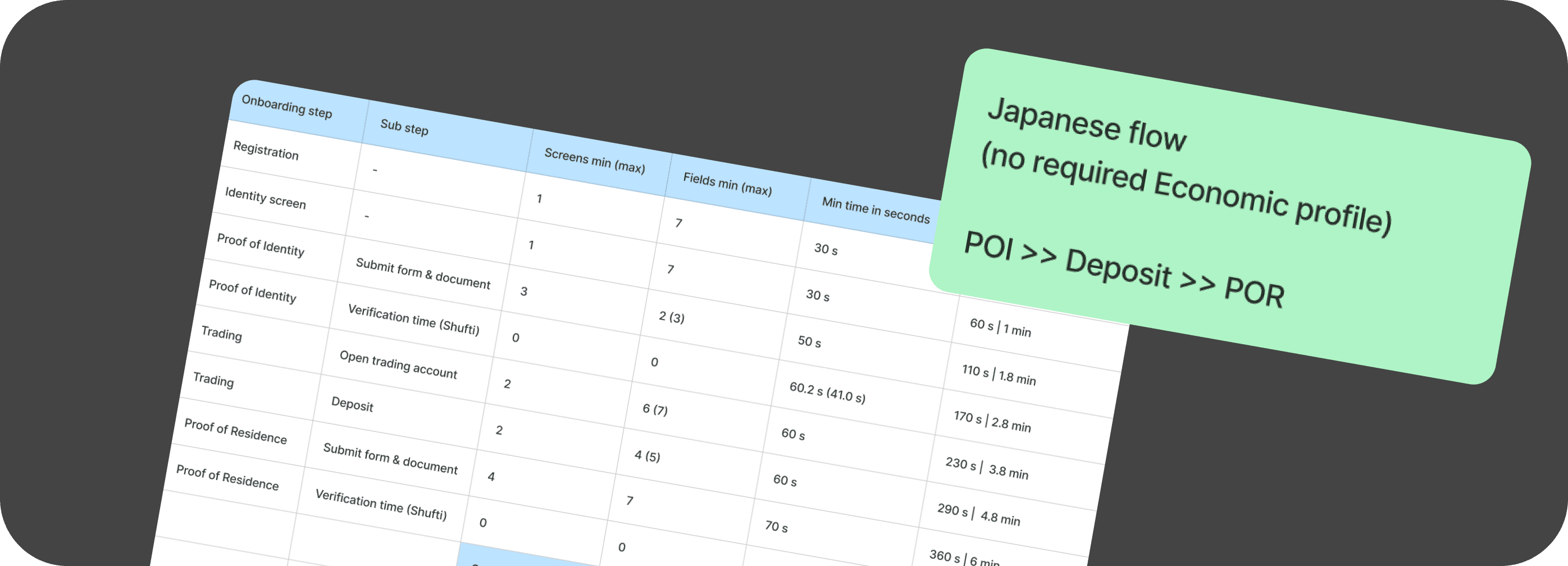The height and width of the screenshot is (566, 1568).
Task: Click the fields value '7' in Registration row
Action: point(678,223)
